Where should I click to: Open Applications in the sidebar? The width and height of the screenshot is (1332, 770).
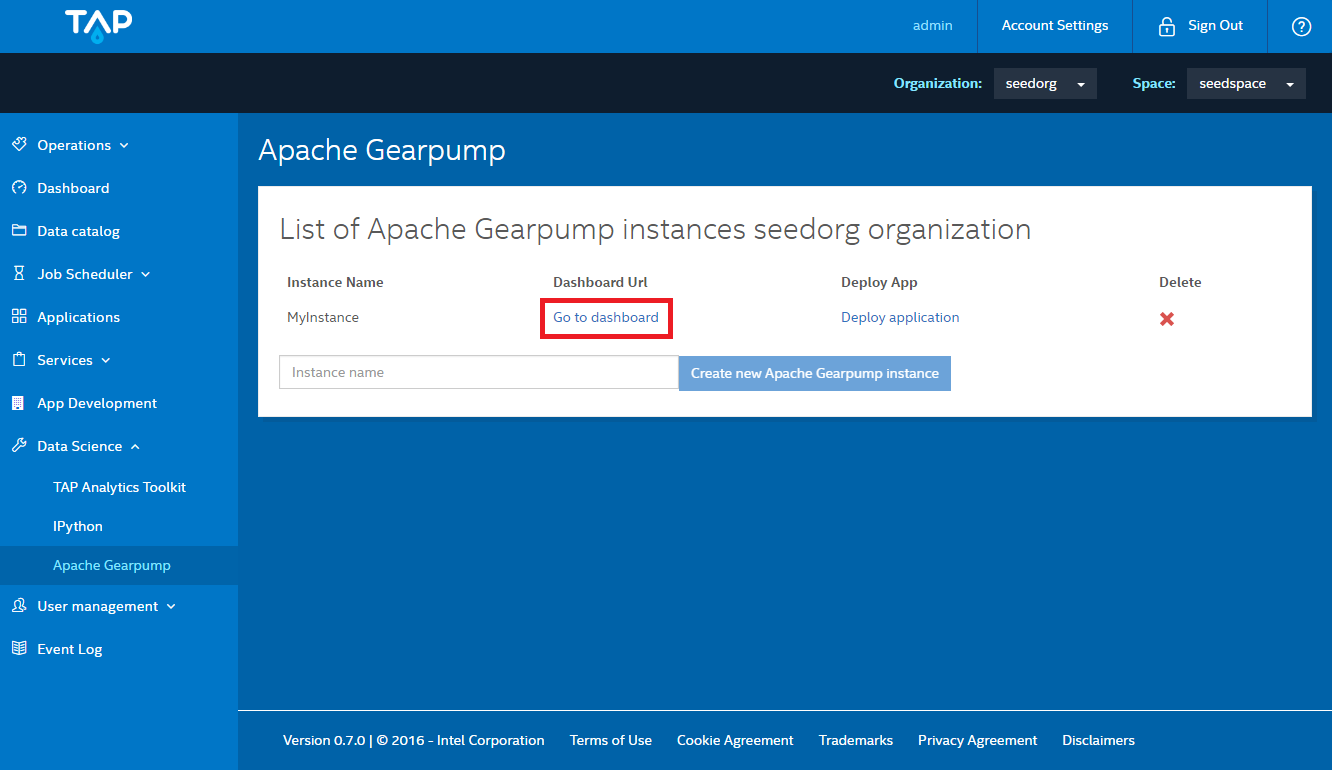[78, 317]
